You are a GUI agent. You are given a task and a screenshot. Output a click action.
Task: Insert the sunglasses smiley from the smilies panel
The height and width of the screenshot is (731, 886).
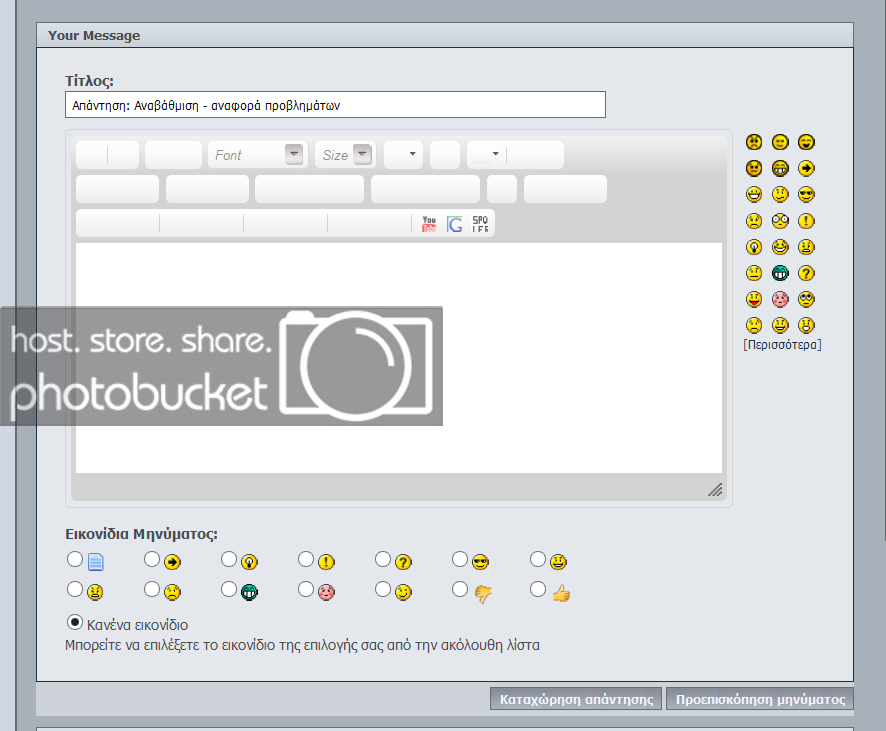[806, 194]
